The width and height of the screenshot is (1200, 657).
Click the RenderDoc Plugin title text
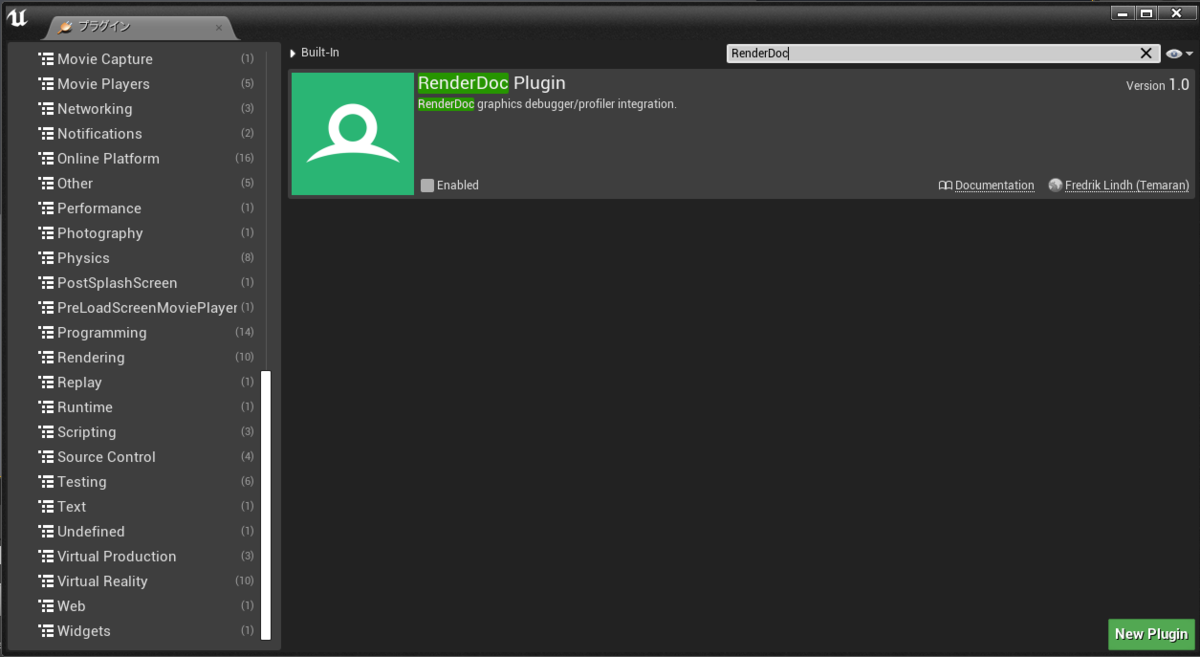(492, 83)
